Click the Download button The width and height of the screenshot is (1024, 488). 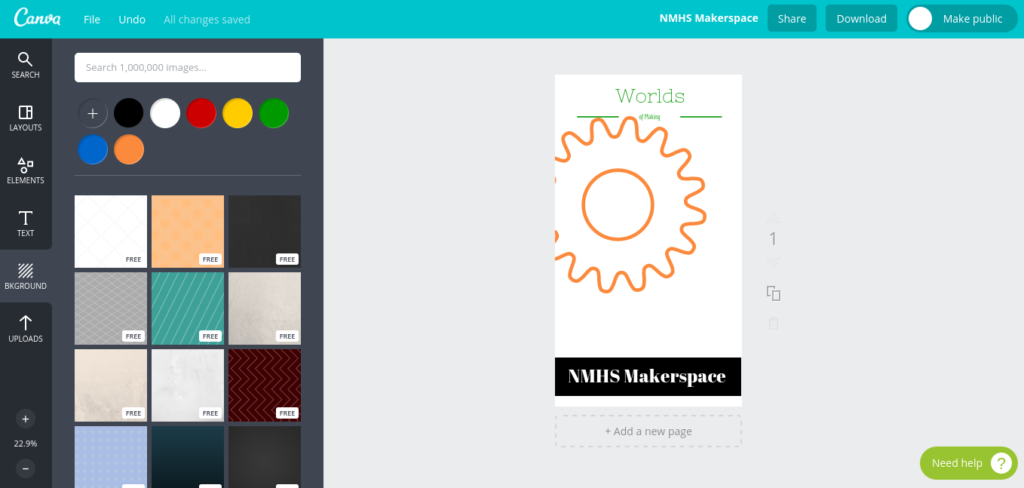click(861, 19)
